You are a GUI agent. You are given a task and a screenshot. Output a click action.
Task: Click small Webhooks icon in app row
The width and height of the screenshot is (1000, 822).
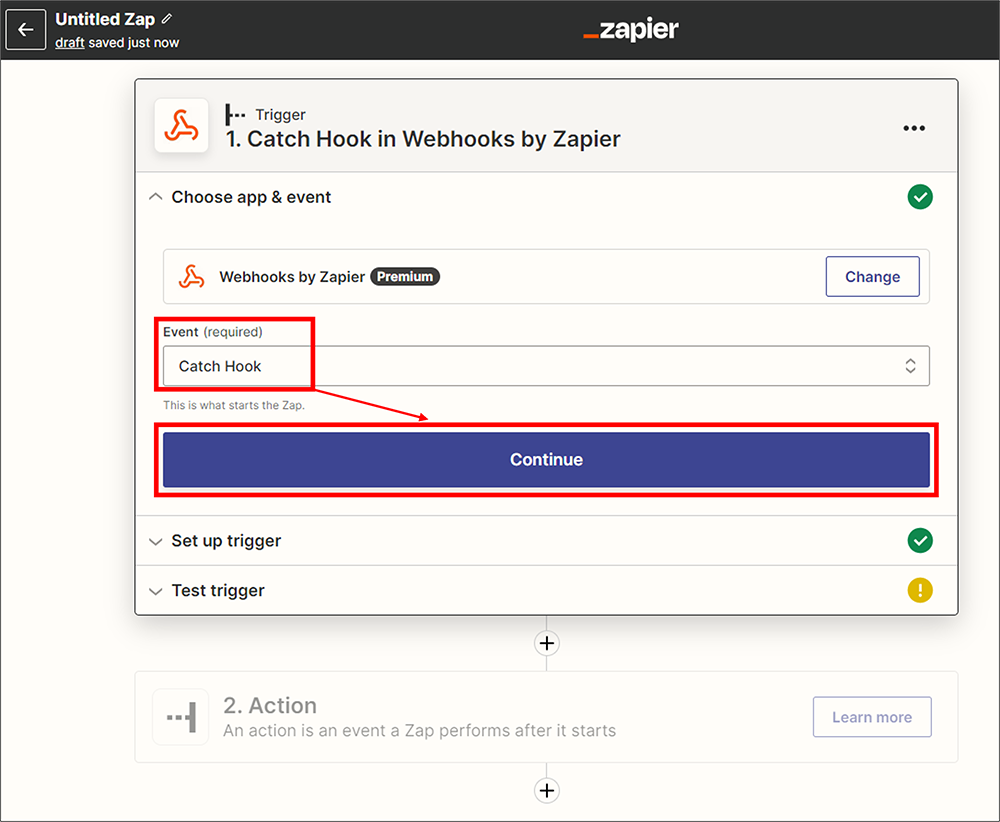tap(191, 277)
